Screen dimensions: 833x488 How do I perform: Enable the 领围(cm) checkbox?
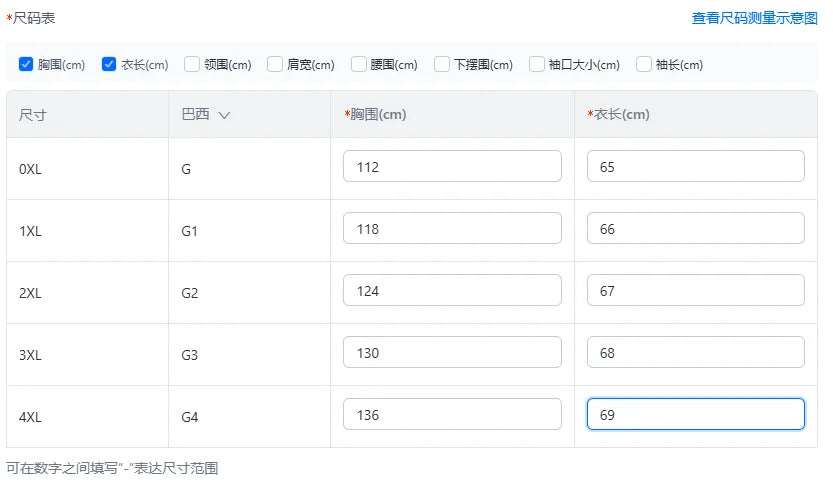(192, 65)
